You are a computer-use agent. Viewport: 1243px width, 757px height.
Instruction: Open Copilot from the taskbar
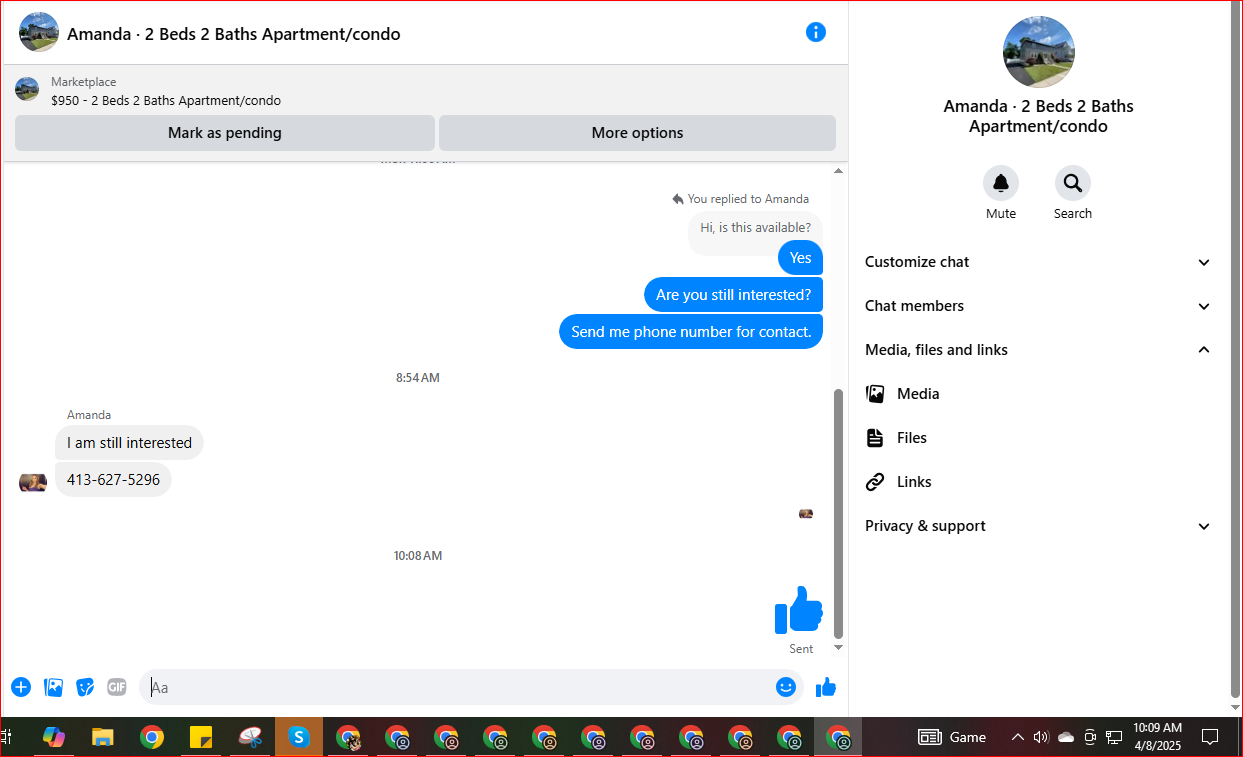pos(54,737)
